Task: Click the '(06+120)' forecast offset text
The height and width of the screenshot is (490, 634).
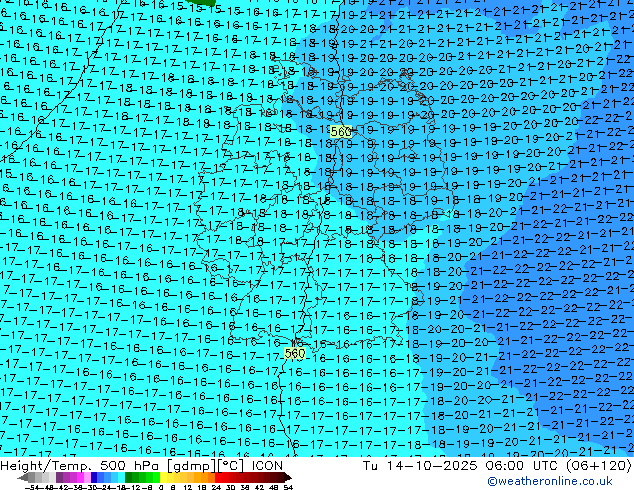Action: coord(598,466)
